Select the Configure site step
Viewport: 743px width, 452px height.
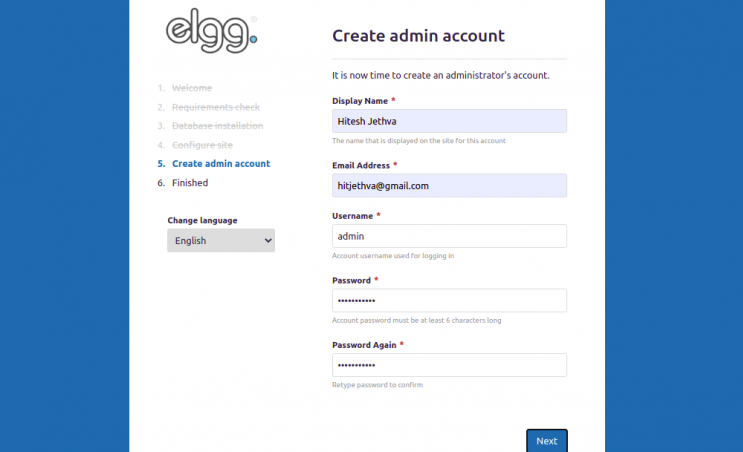click(202, 145)
